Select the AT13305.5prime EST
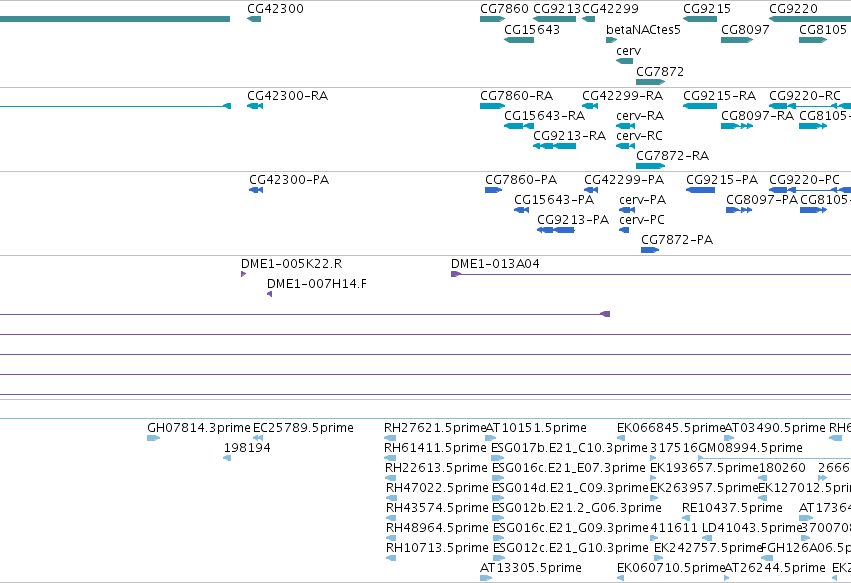 coord(486,578)
